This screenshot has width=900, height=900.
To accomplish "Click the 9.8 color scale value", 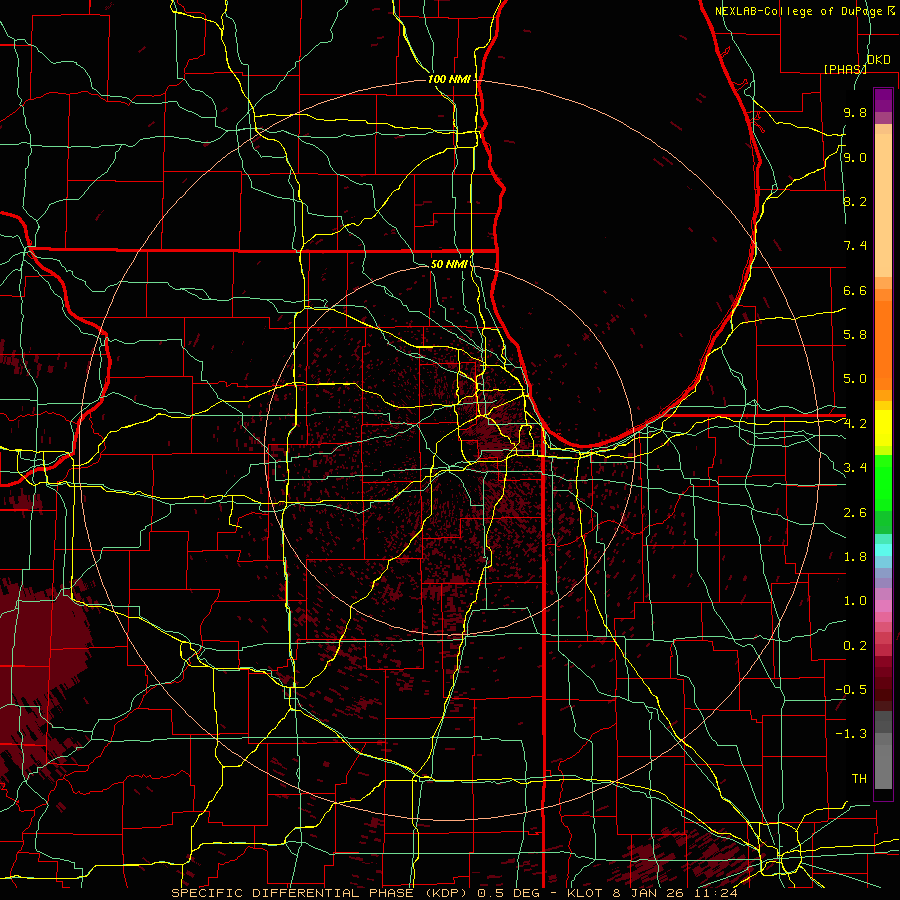I will [855, 112].
